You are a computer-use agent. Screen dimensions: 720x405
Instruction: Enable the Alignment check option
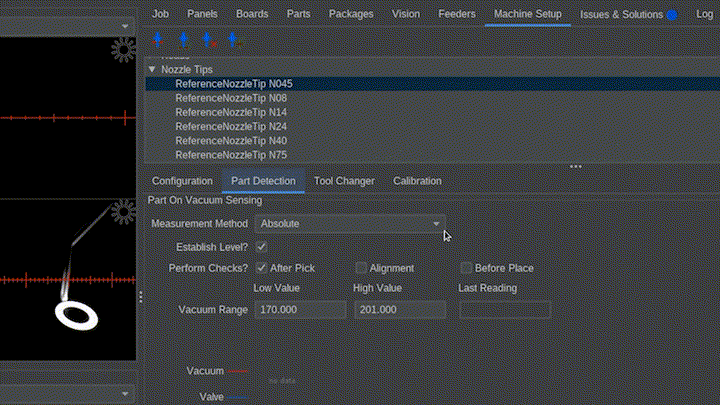362,268
